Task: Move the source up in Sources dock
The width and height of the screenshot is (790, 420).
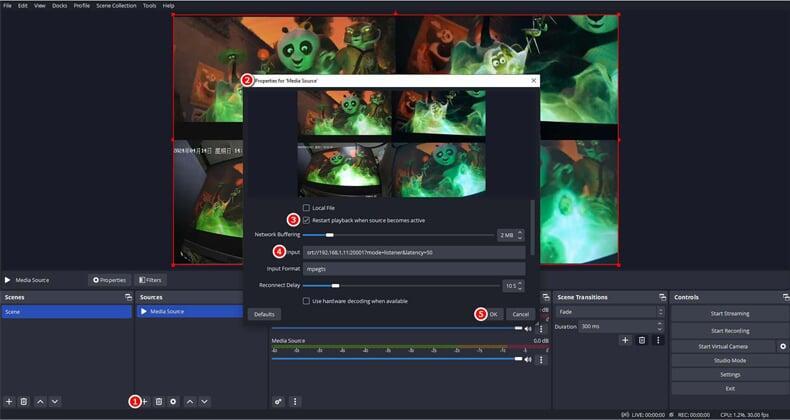Action: coord(190,401)
